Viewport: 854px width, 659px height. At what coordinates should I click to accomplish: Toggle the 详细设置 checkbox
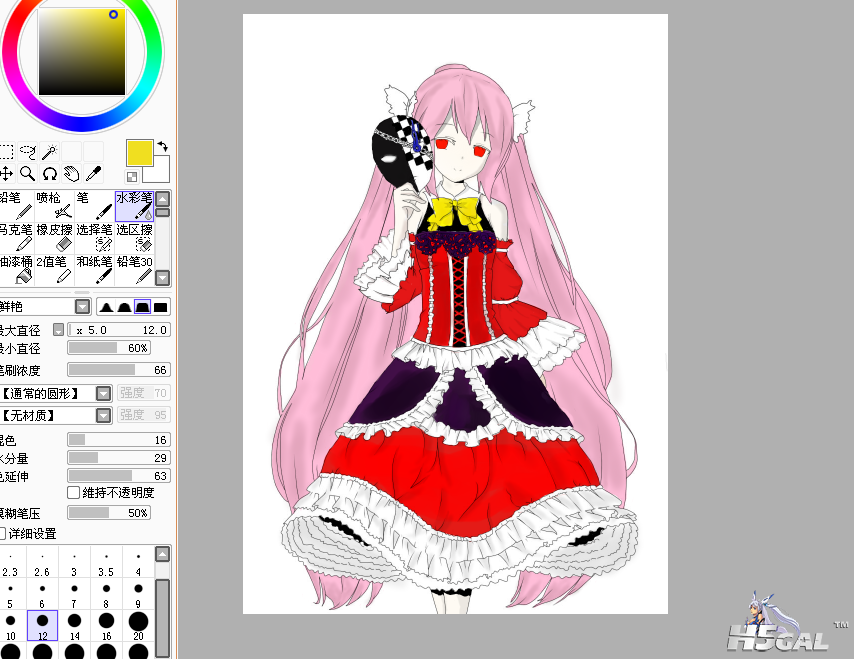click(x=3, y=533)
